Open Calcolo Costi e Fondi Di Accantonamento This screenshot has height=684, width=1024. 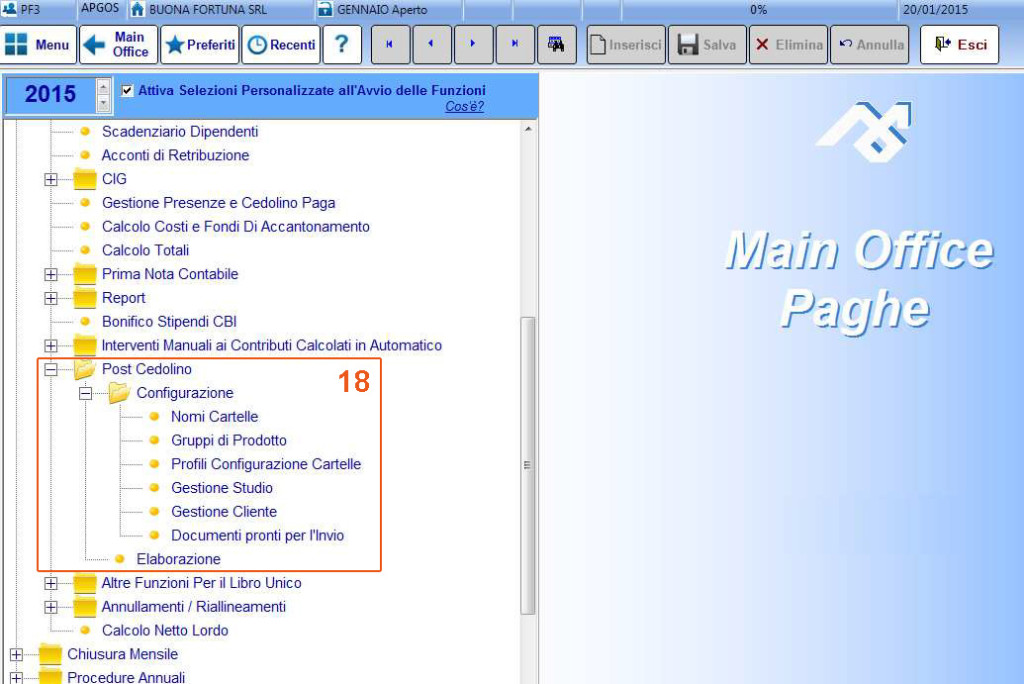235,226
